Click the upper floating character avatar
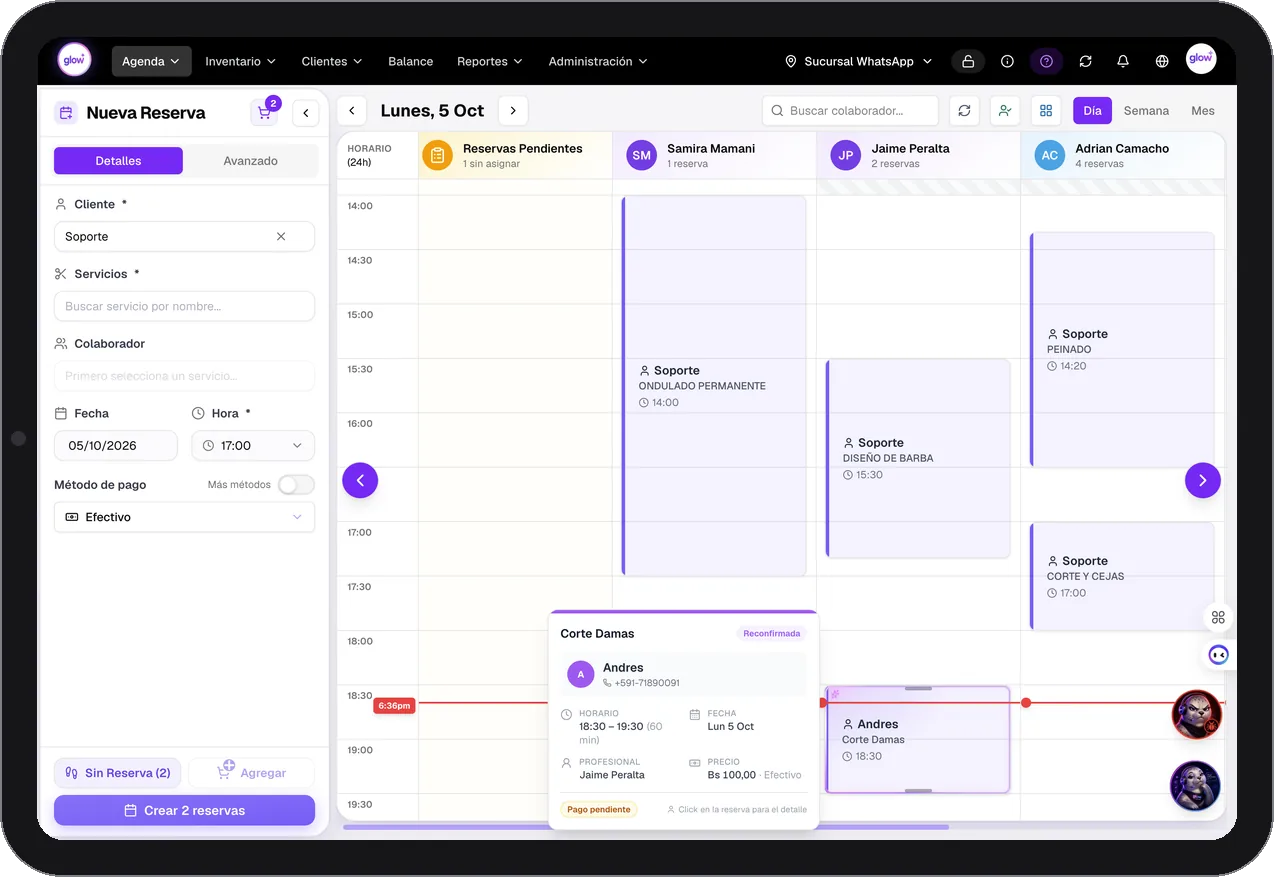Screen dimensions: 1274x877 pyautogui.click(x=1197, y=715)
